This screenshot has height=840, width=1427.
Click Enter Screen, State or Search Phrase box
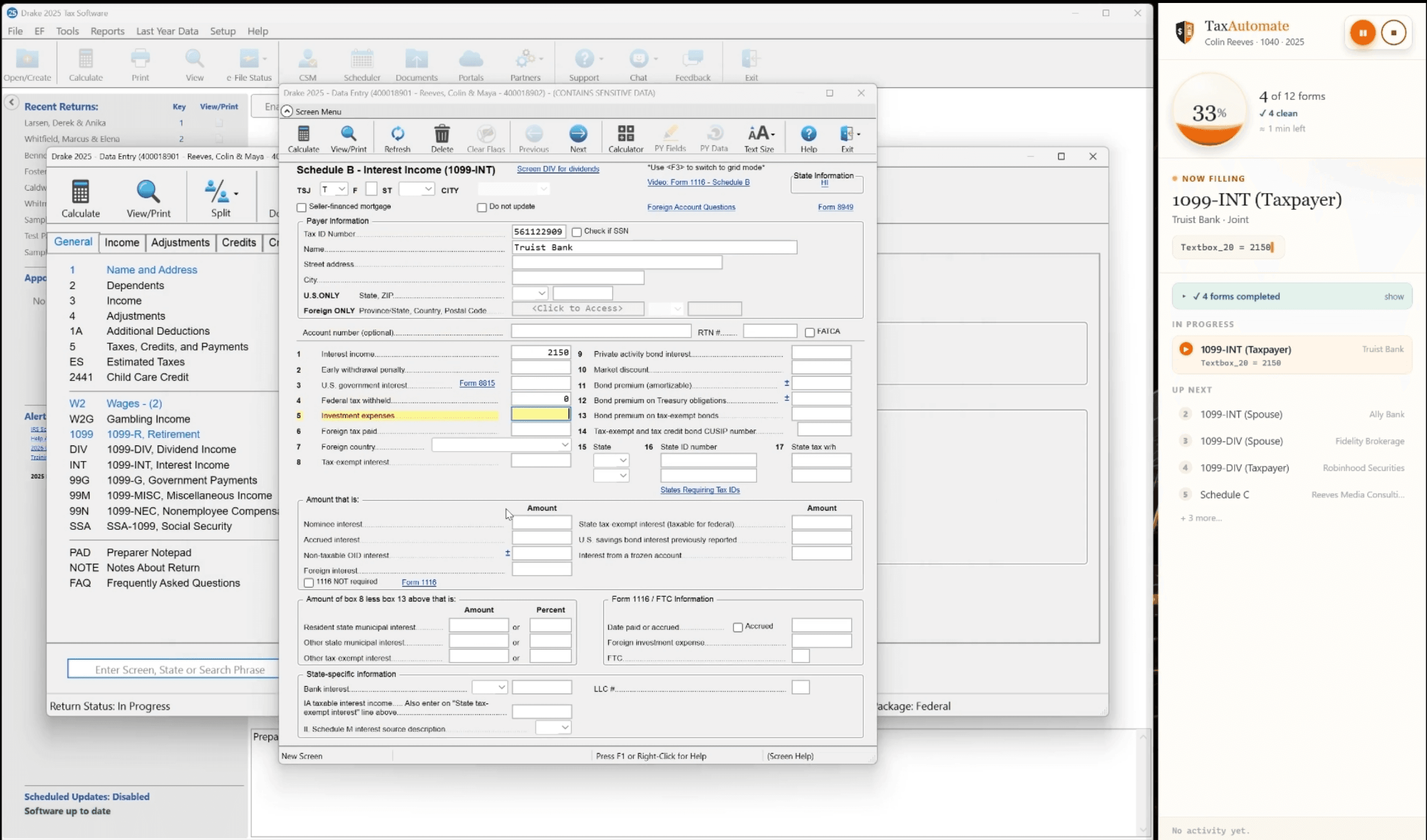173,669
